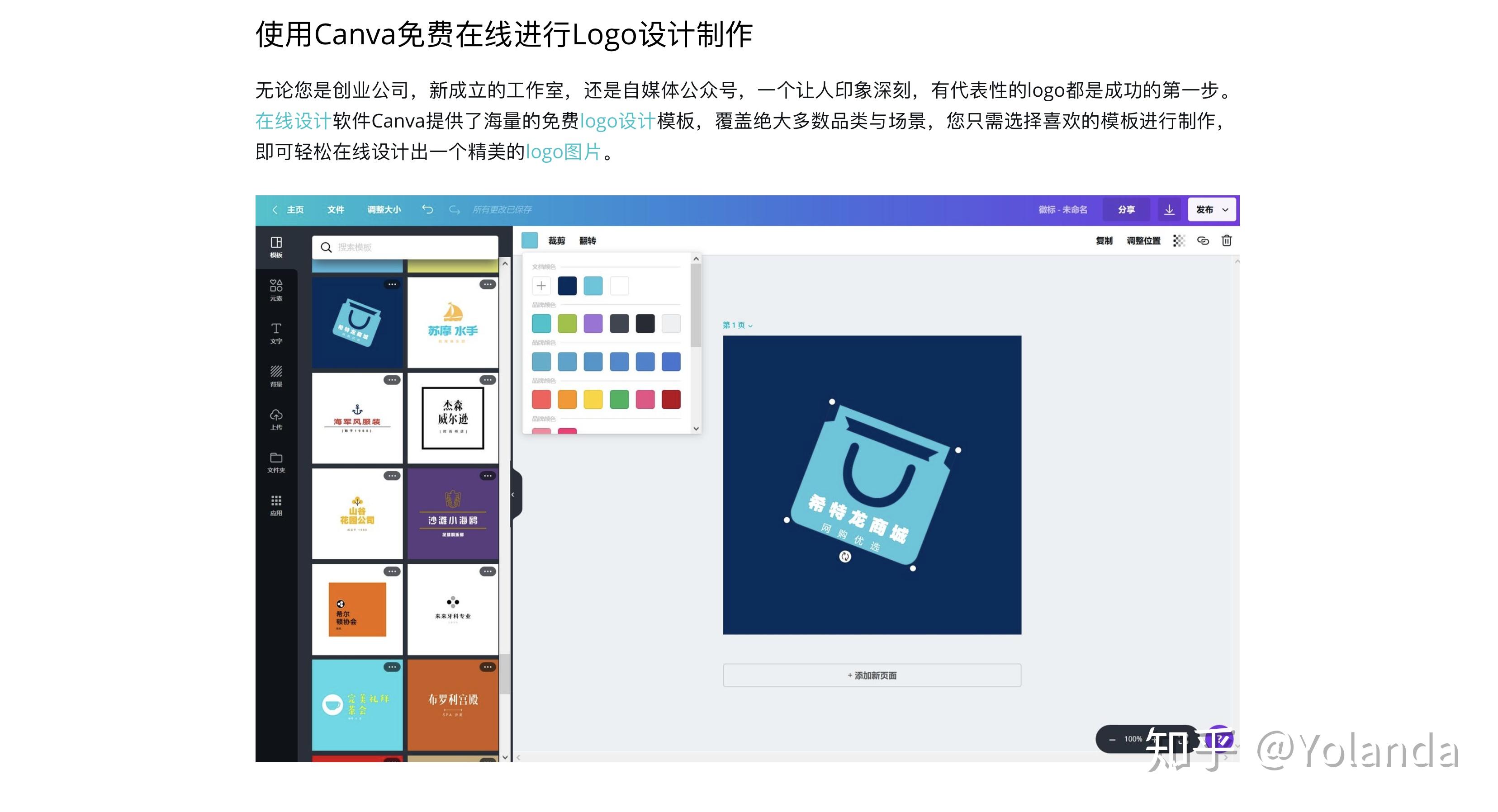1498x812 pixels.
Task: Click the color panel scroll down arrow
Action: [696, 428]
